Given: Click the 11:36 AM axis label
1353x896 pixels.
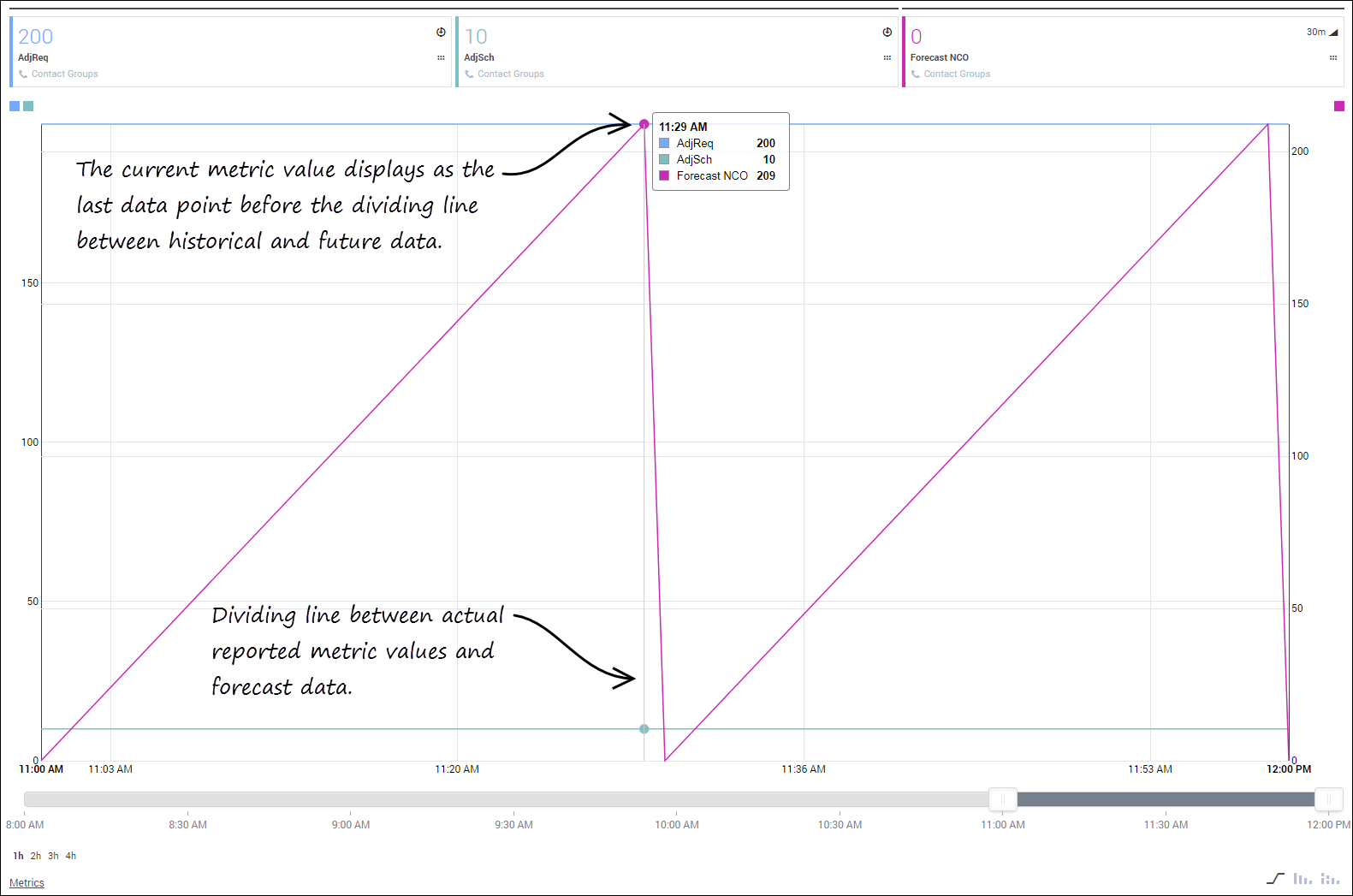Looking at the screenshot, I should pyautogui.click(x=804, y=769).
